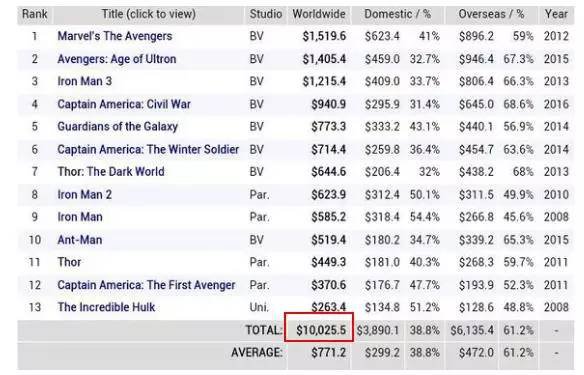This screenshot has width=584, height=375.
Task: Open Marvel's The Avengers title link
Action: 115,36
